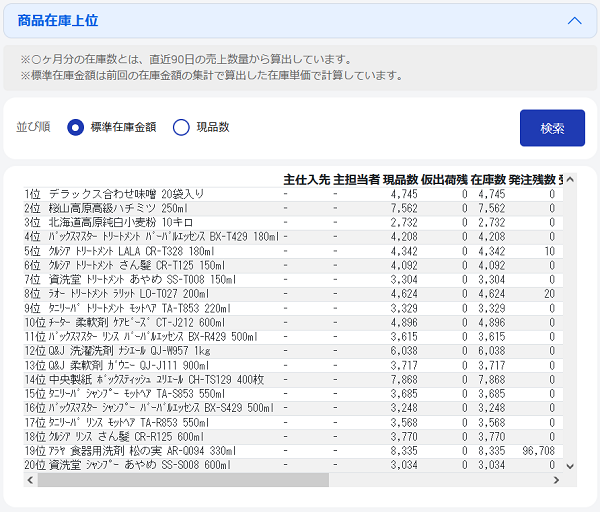The width and height of the screenshot is (600, 512).
Task: Collapse the 商品在庫上位 panel chevron
Action: (574, 21)
